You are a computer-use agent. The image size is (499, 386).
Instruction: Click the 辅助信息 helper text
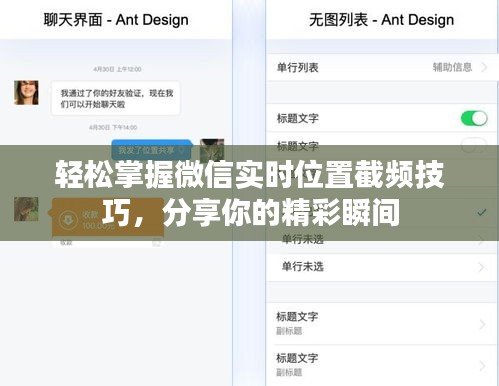tap(452, 67)
